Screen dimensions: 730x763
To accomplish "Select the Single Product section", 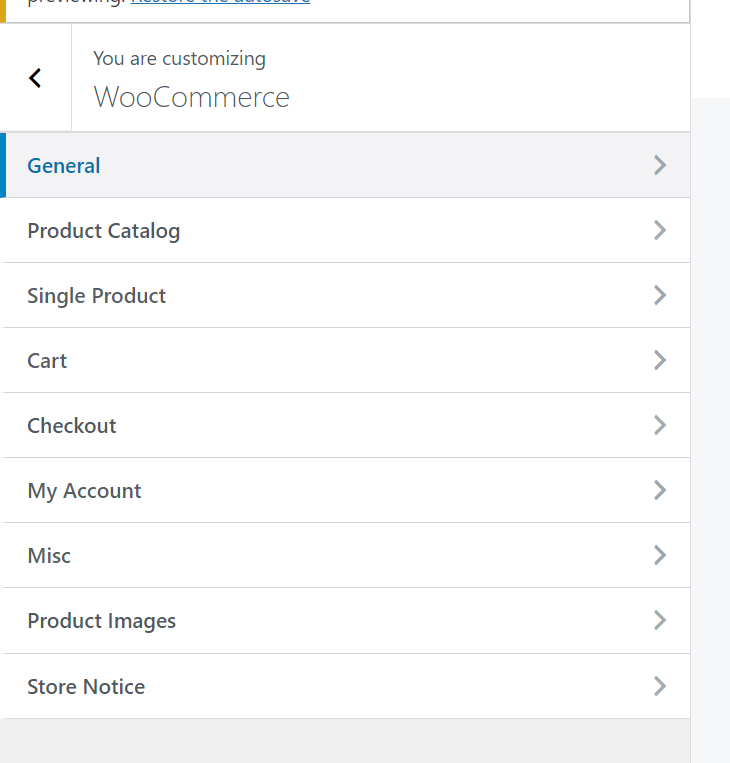I will pyautogui.click(x=97, y=296).
